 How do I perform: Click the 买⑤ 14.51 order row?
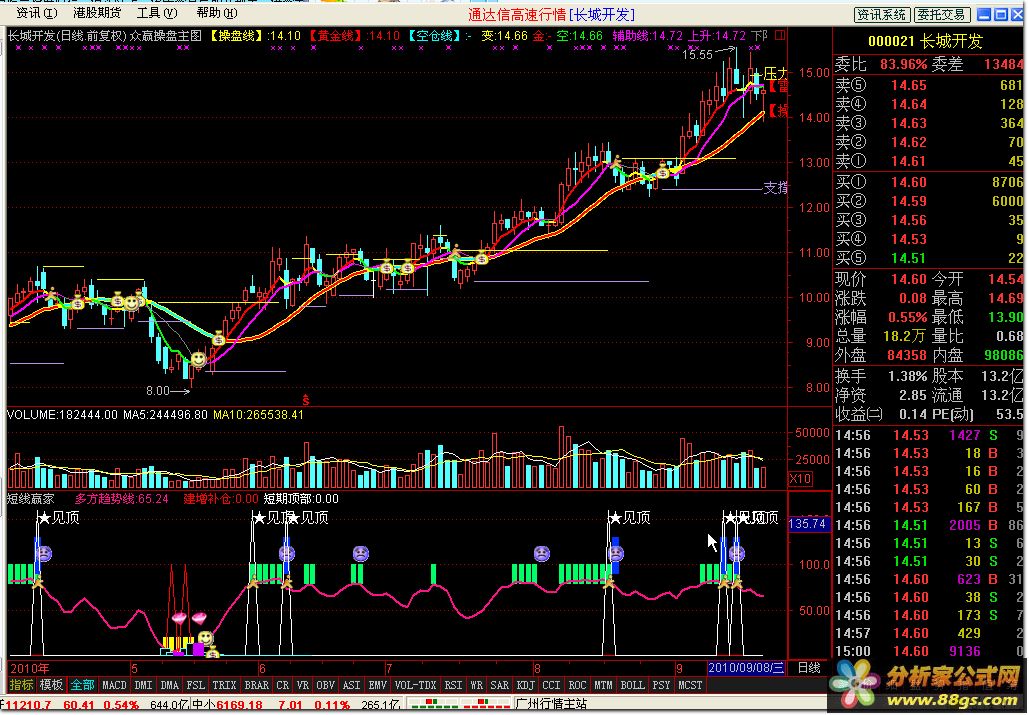[929, 258]
